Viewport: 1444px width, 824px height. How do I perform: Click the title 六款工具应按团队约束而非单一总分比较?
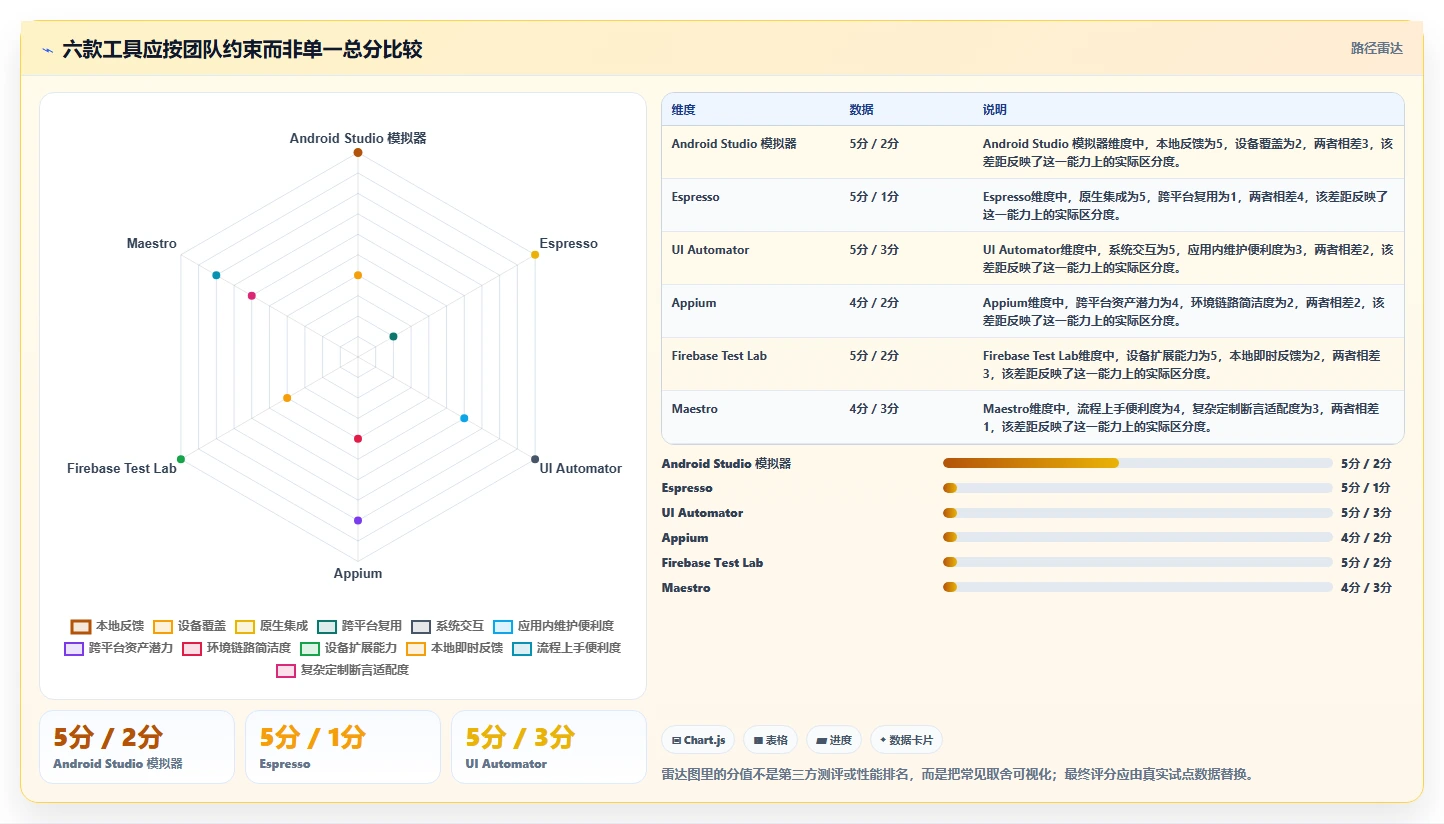pos(242,49)
